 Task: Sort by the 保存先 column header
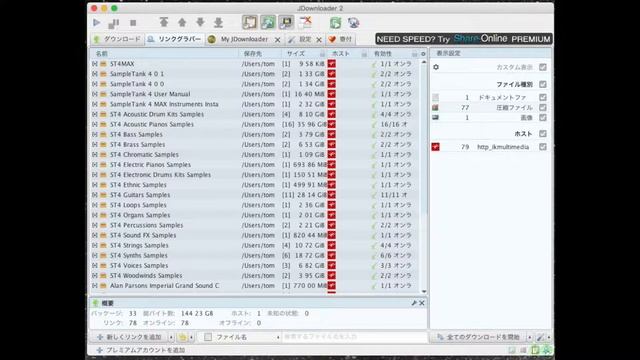(x=260, y=54)
